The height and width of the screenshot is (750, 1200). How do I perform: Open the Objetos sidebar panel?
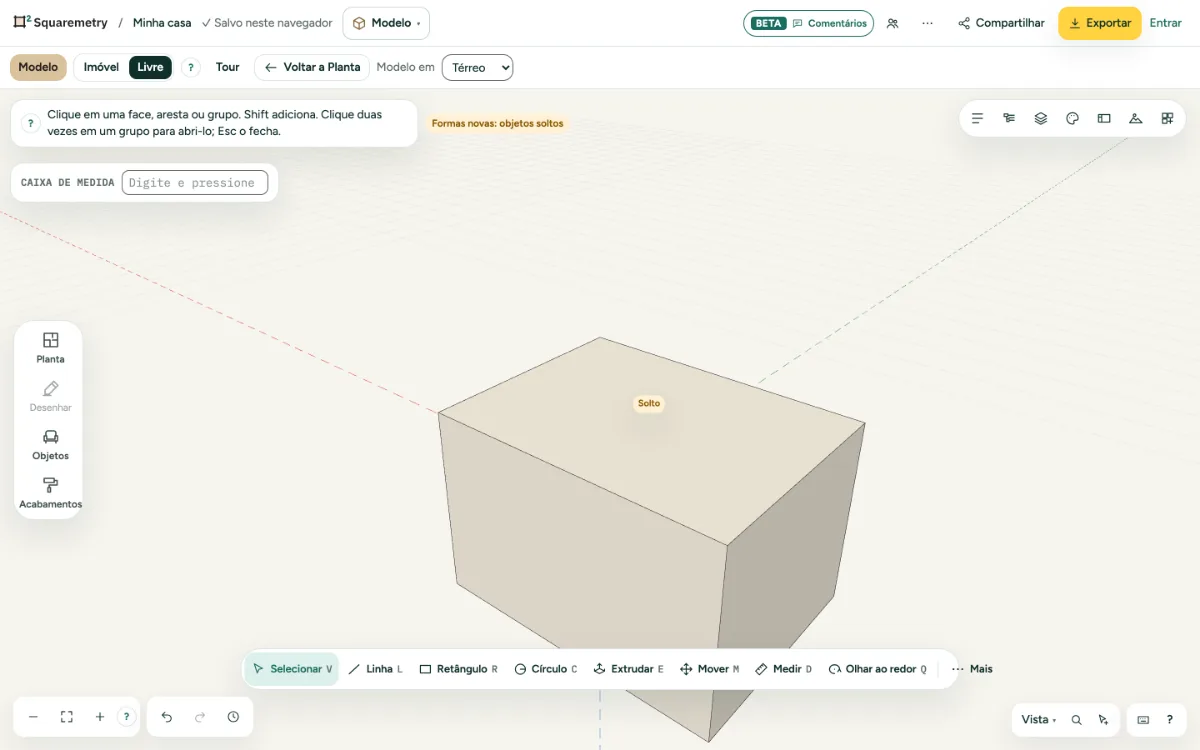(50, 444)
